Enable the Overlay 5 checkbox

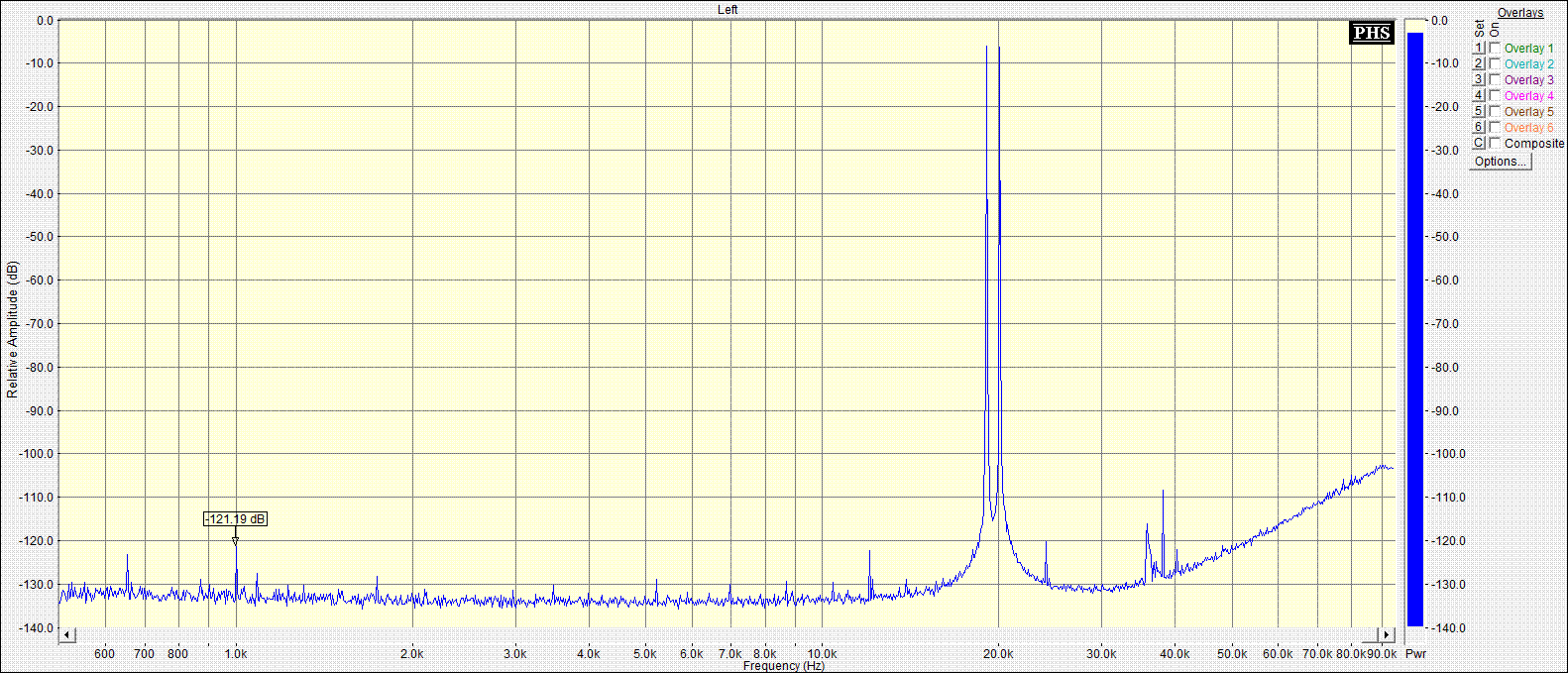coord(1495,111)
